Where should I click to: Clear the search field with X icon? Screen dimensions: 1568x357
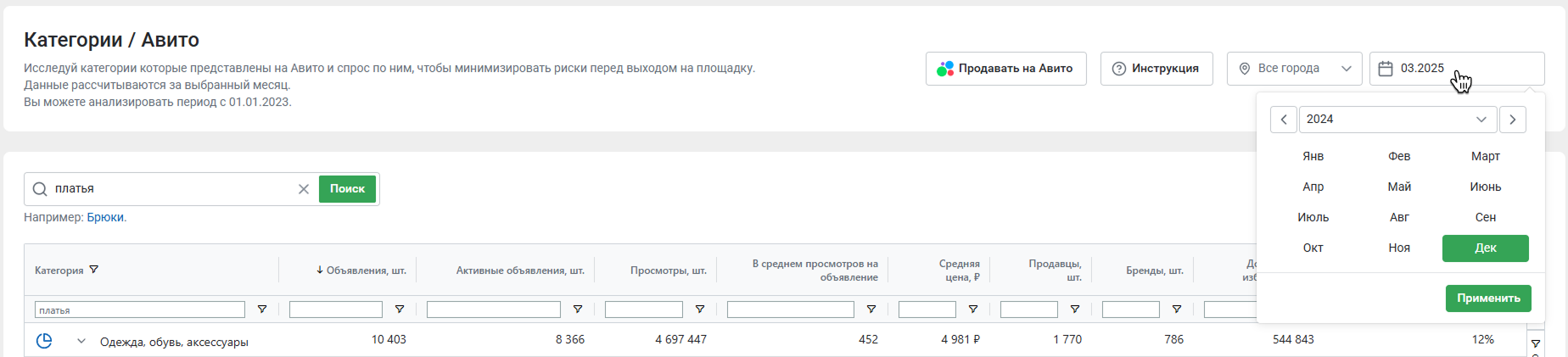(x=303, y=189)
